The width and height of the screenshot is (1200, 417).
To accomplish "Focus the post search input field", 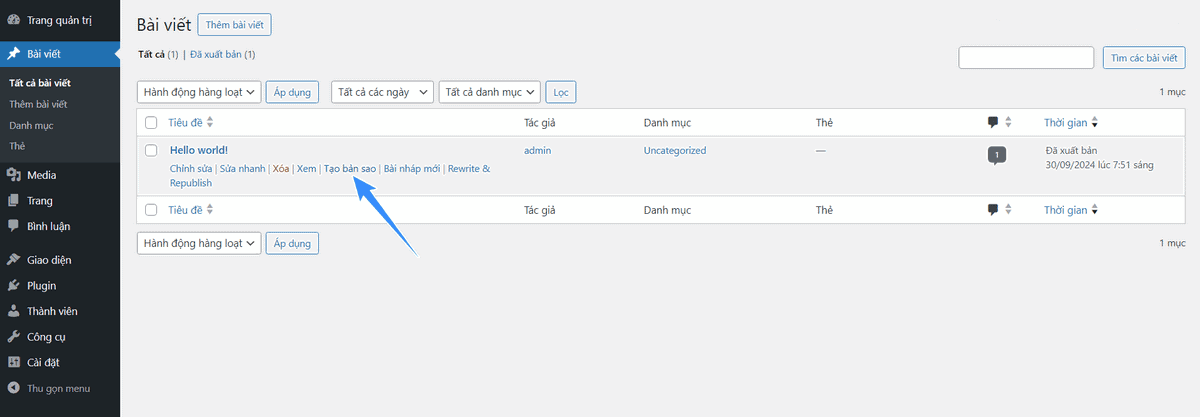I will (1026, 58).
